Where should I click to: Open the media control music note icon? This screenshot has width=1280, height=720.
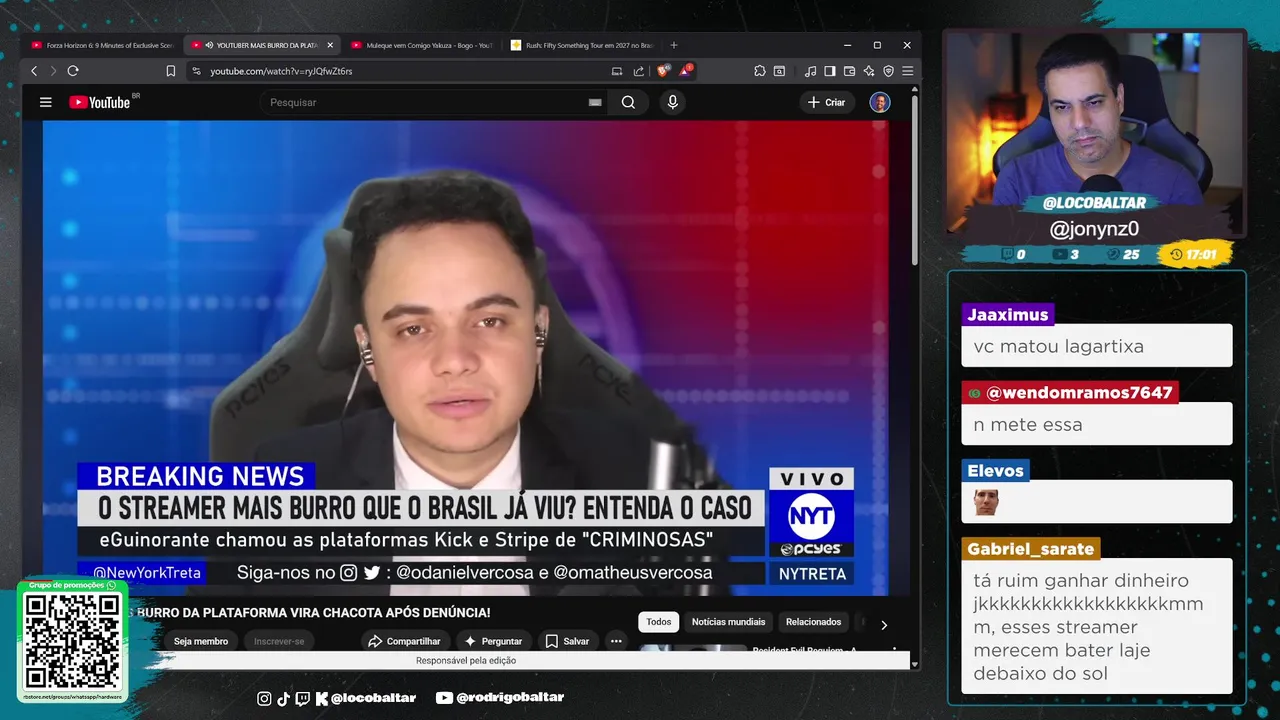[811, 71]
